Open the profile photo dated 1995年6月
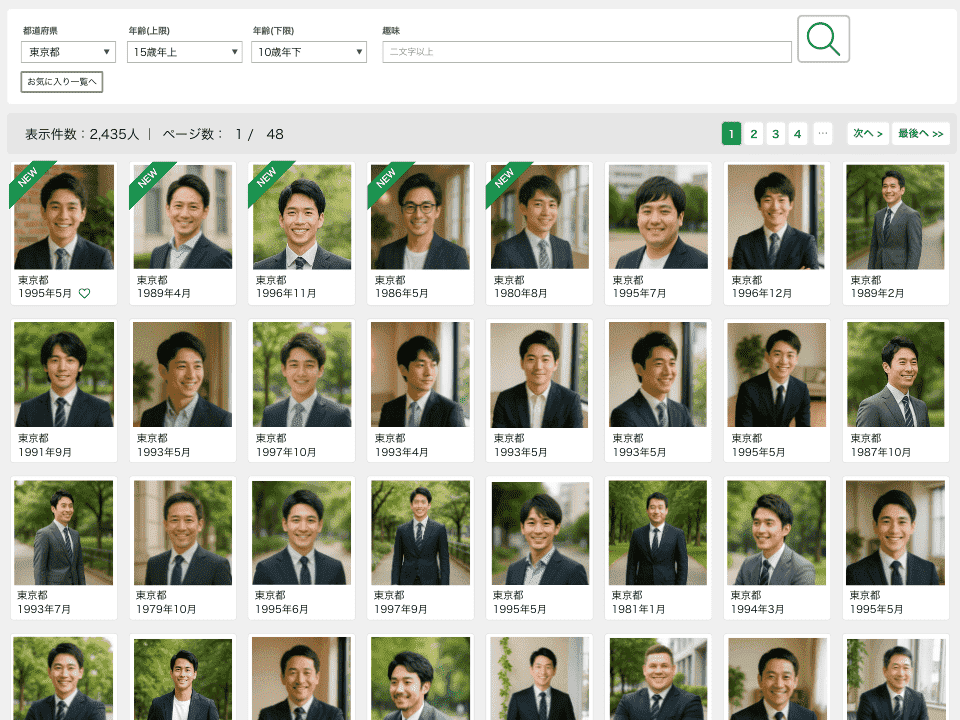 coord(302,532)
